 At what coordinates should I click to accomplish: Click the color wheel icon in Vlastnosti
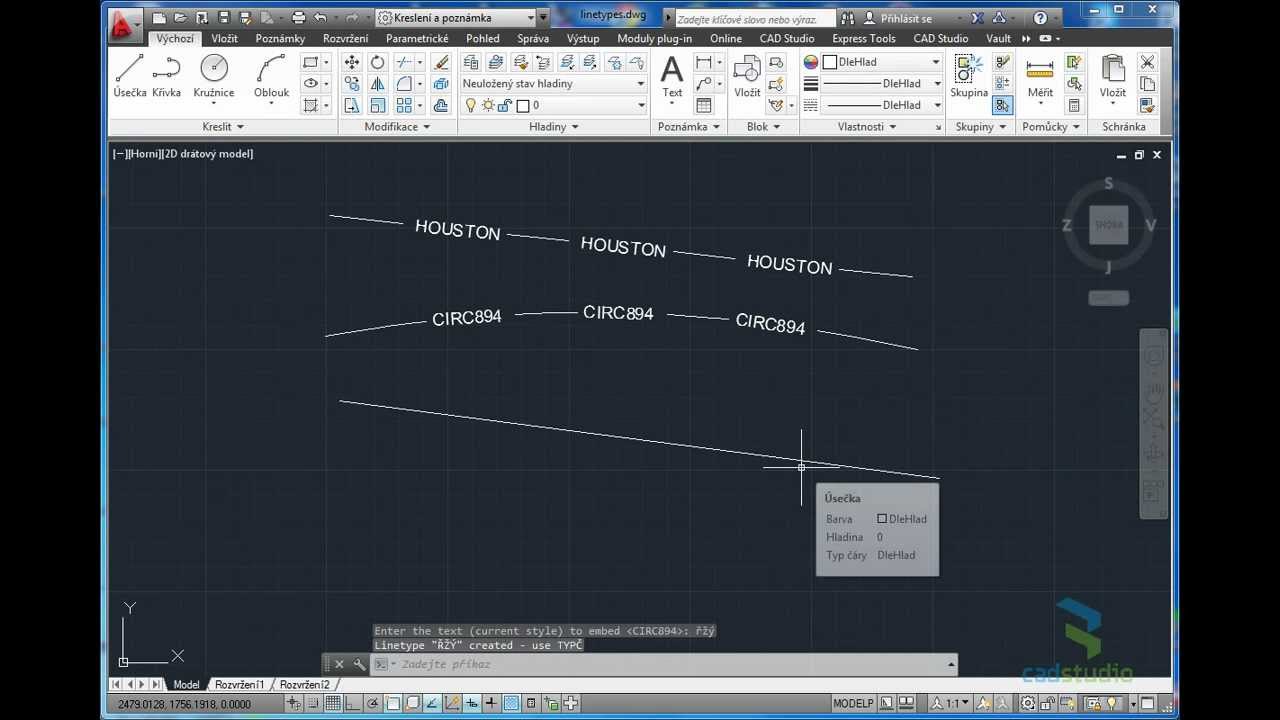click(811, 62)
